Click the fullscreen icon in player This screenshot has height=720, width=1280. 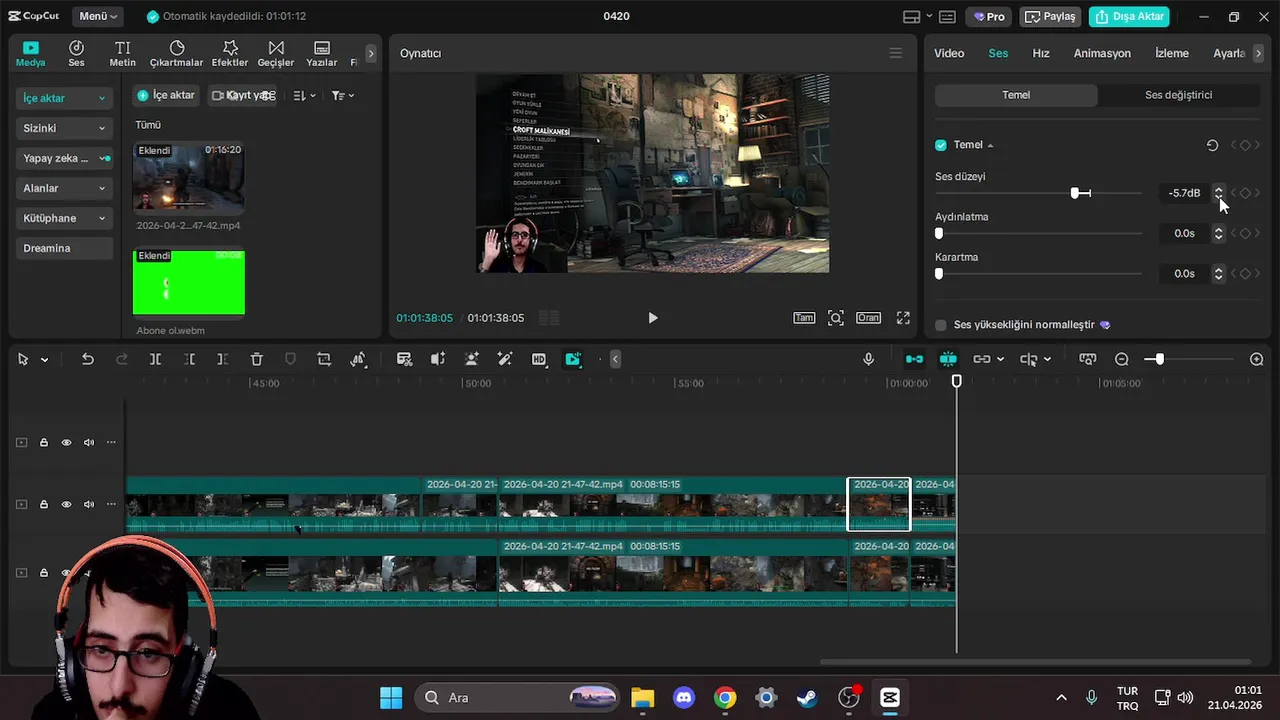903,318
